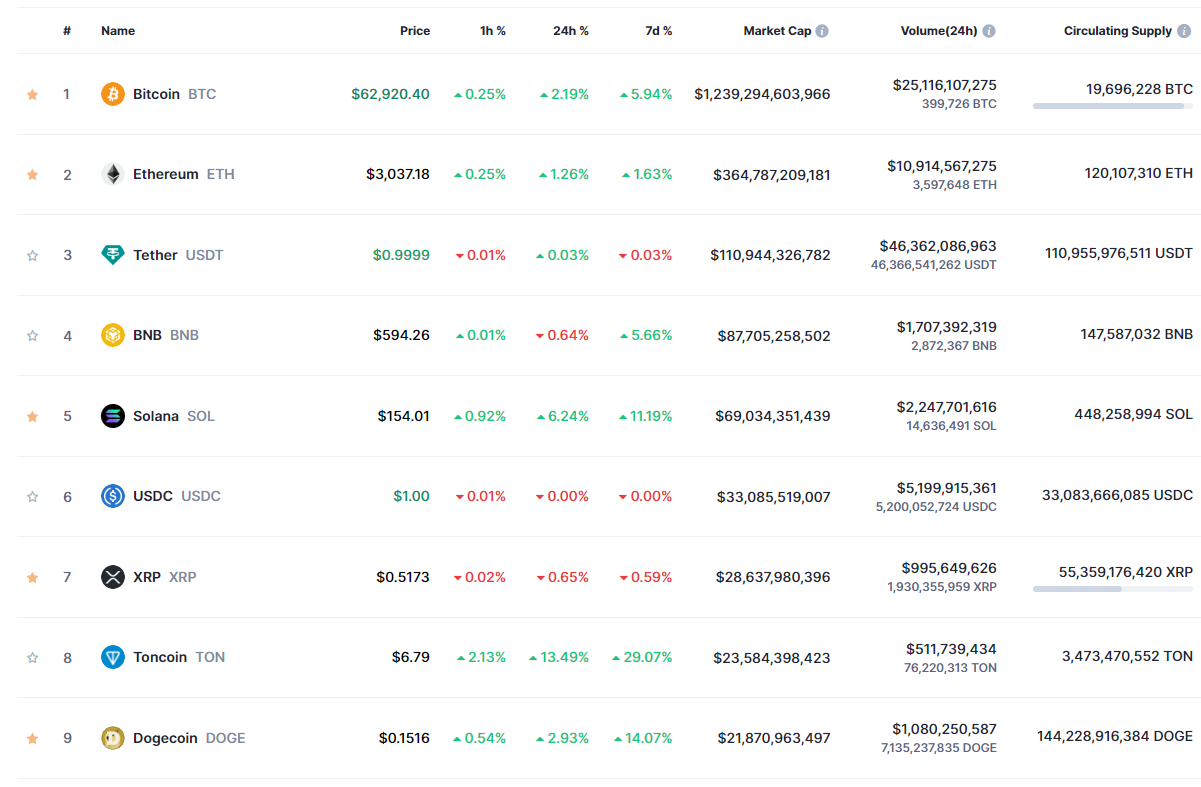
Task: Sort the table by # rank column
Action: tap(67, 31)
